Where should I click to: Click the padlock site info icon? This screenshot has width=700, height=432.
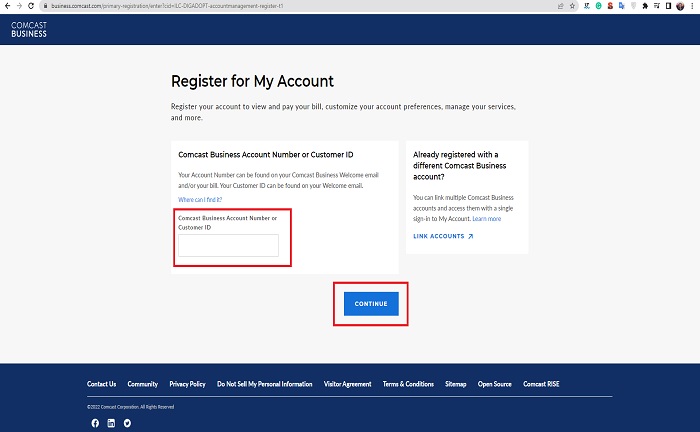coord(45,6)
